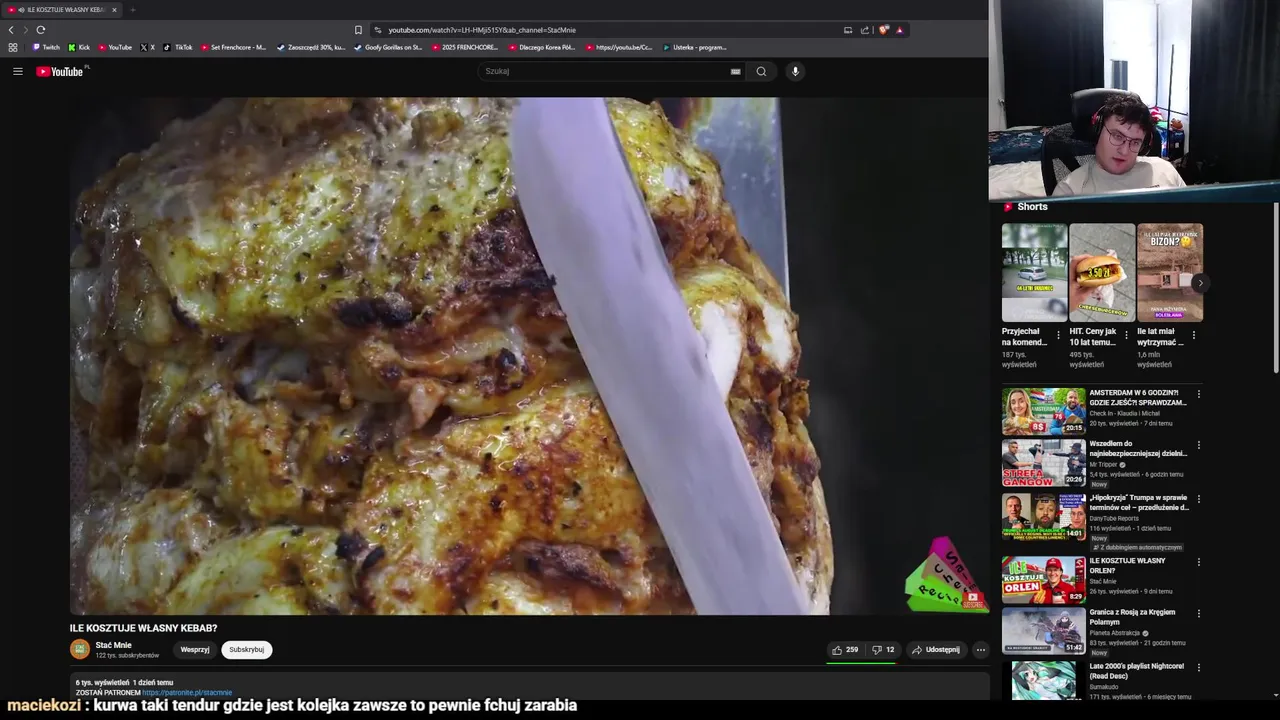Screen dimensions: 1280x720
Task: Bookmark this page icon in address bar
Action: tap(358, 30)
